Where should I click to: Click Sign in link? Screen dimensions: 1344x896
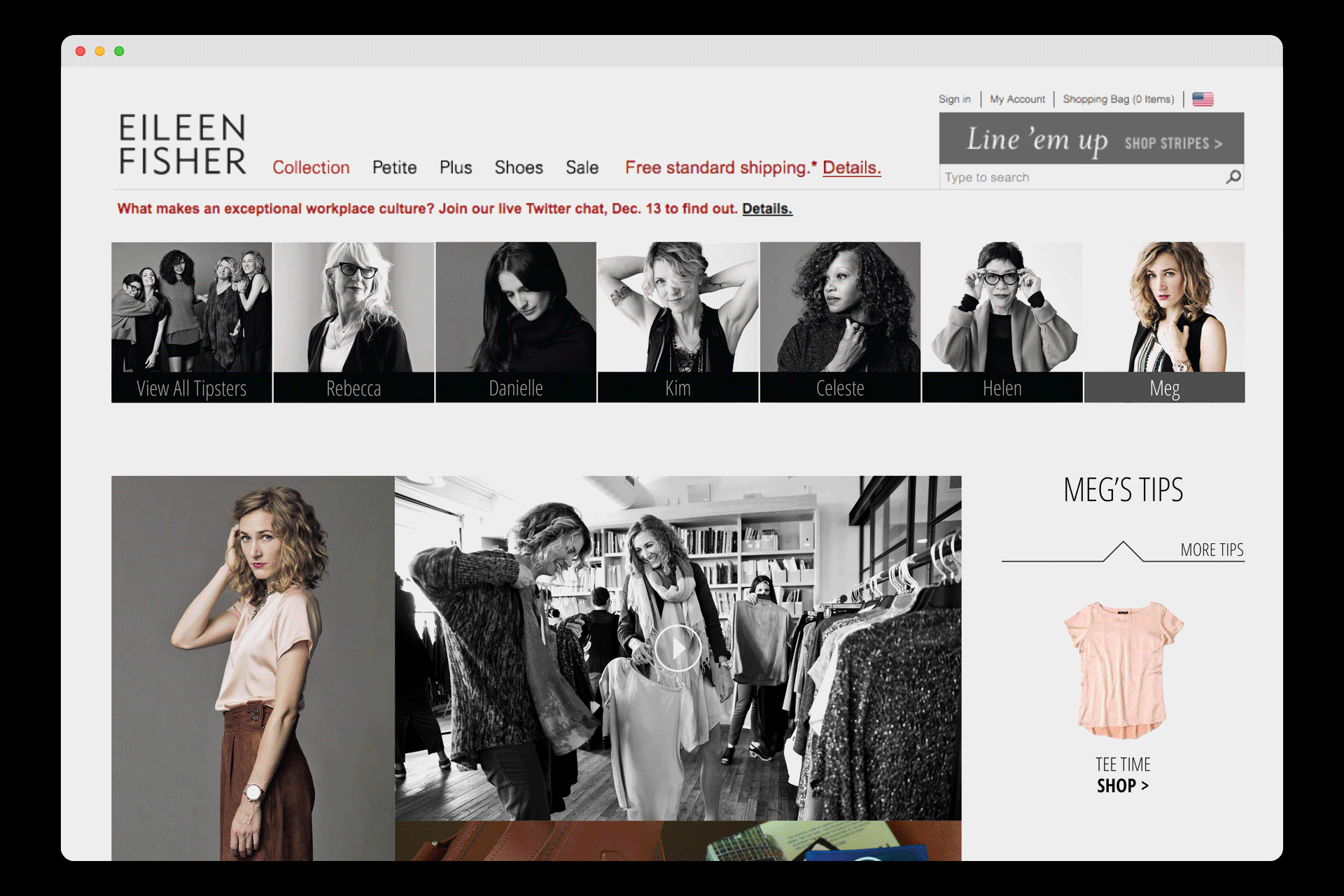954,99
